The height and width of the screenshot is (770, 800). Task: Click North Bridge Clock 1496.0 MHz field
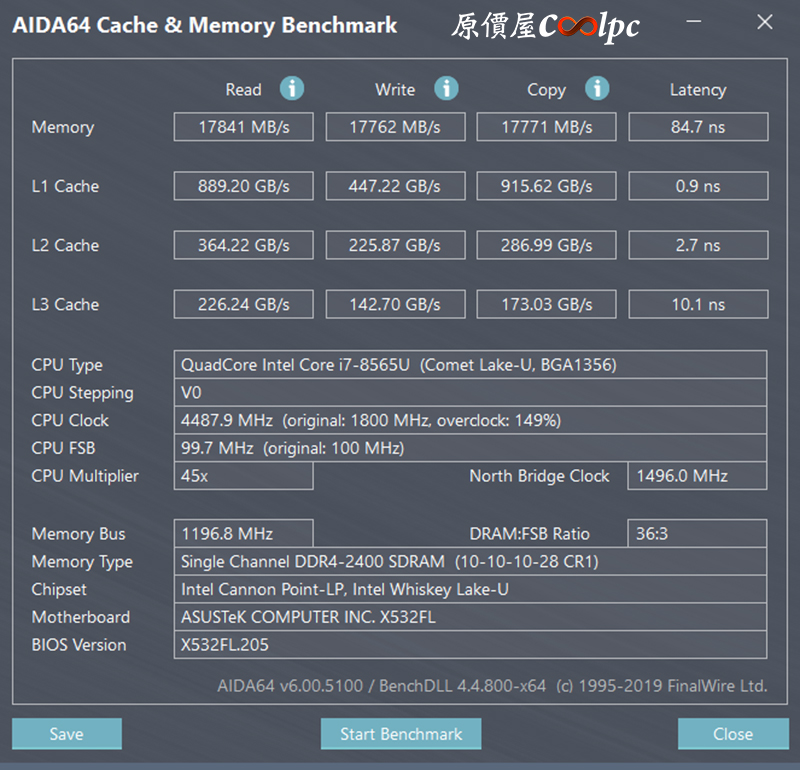click(697, 476)
